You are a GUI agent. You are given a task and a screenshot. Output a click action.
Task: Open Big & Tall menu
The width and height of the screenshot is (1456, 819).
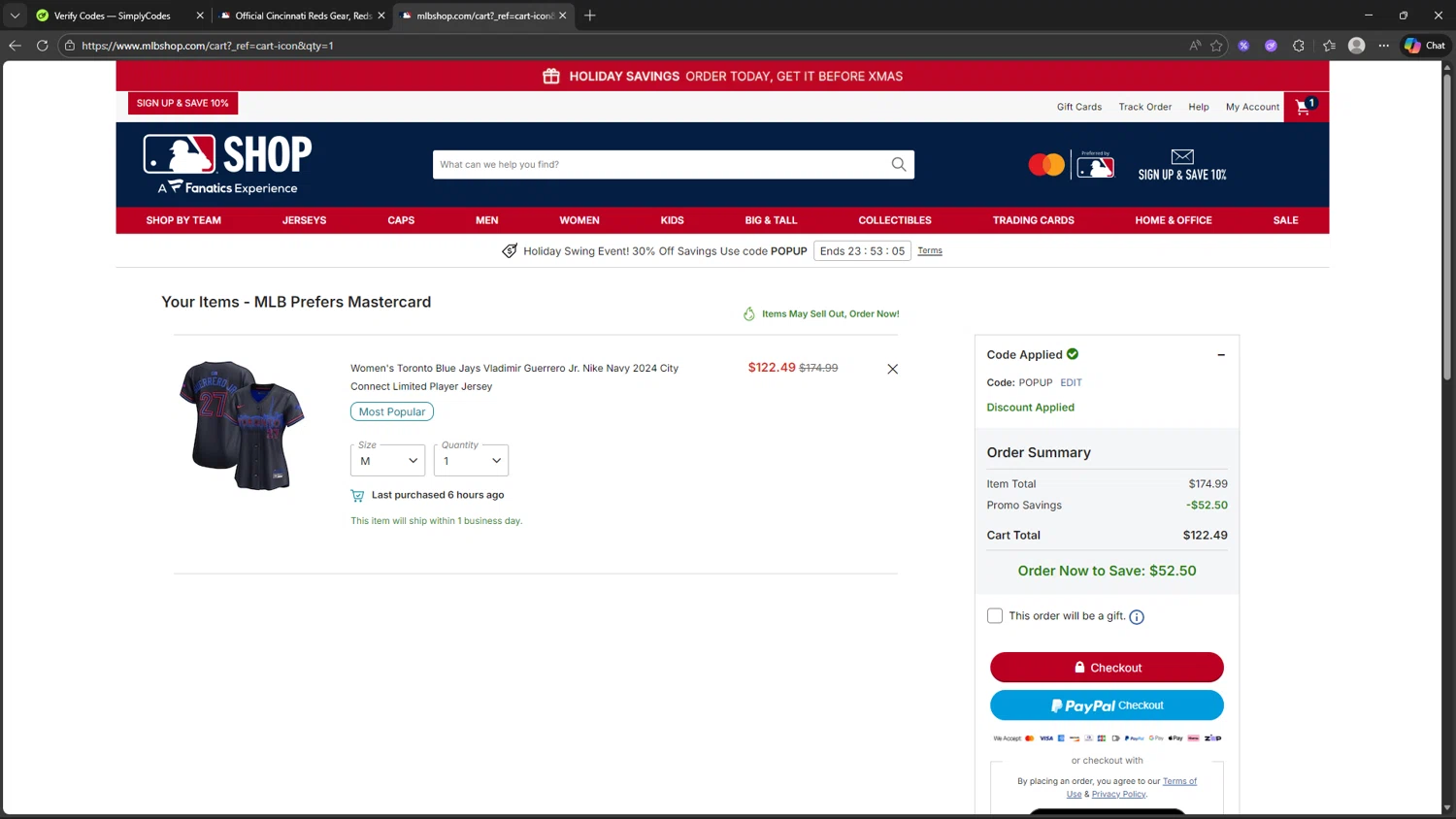[771, 220]
